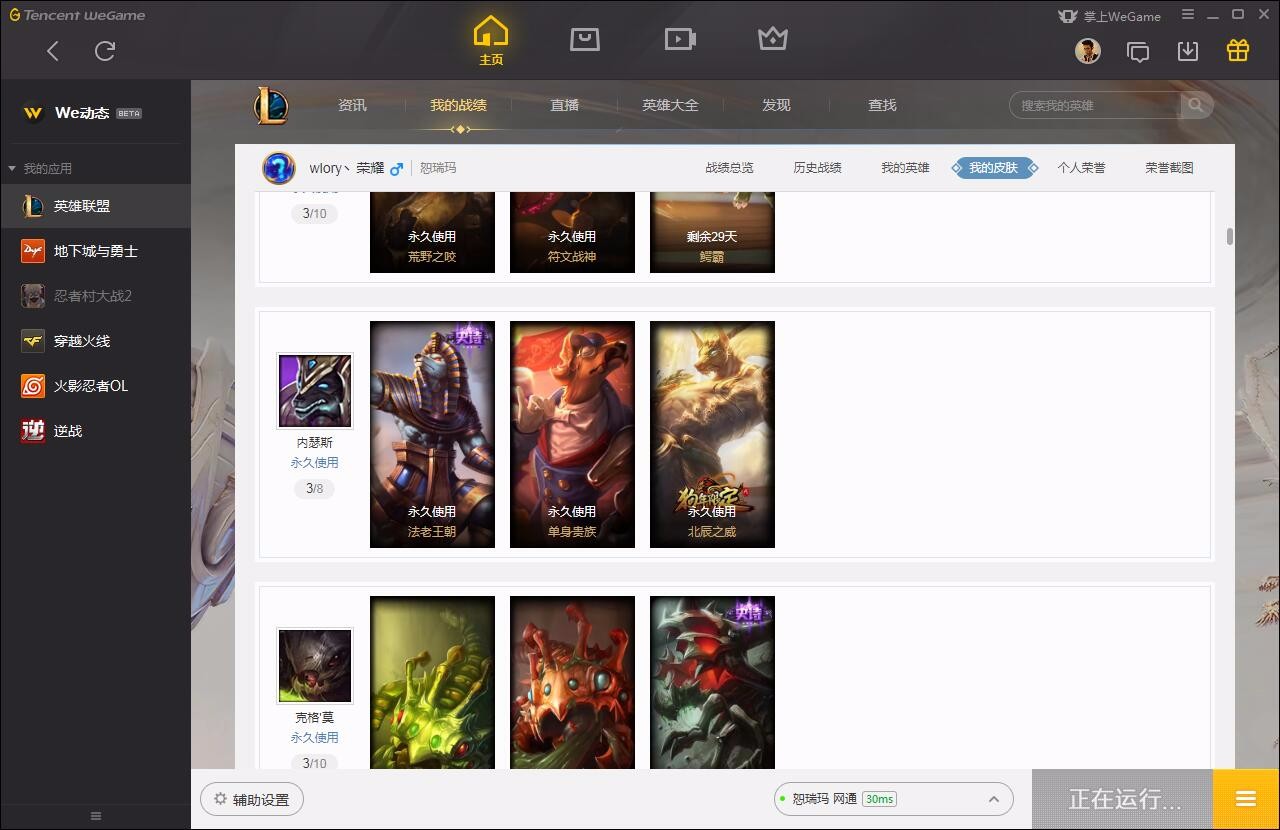The height and width of the screenshot is (830, 1280).
Task: Click 永久使用 under 内瑟斯
Action: (315, 463)
